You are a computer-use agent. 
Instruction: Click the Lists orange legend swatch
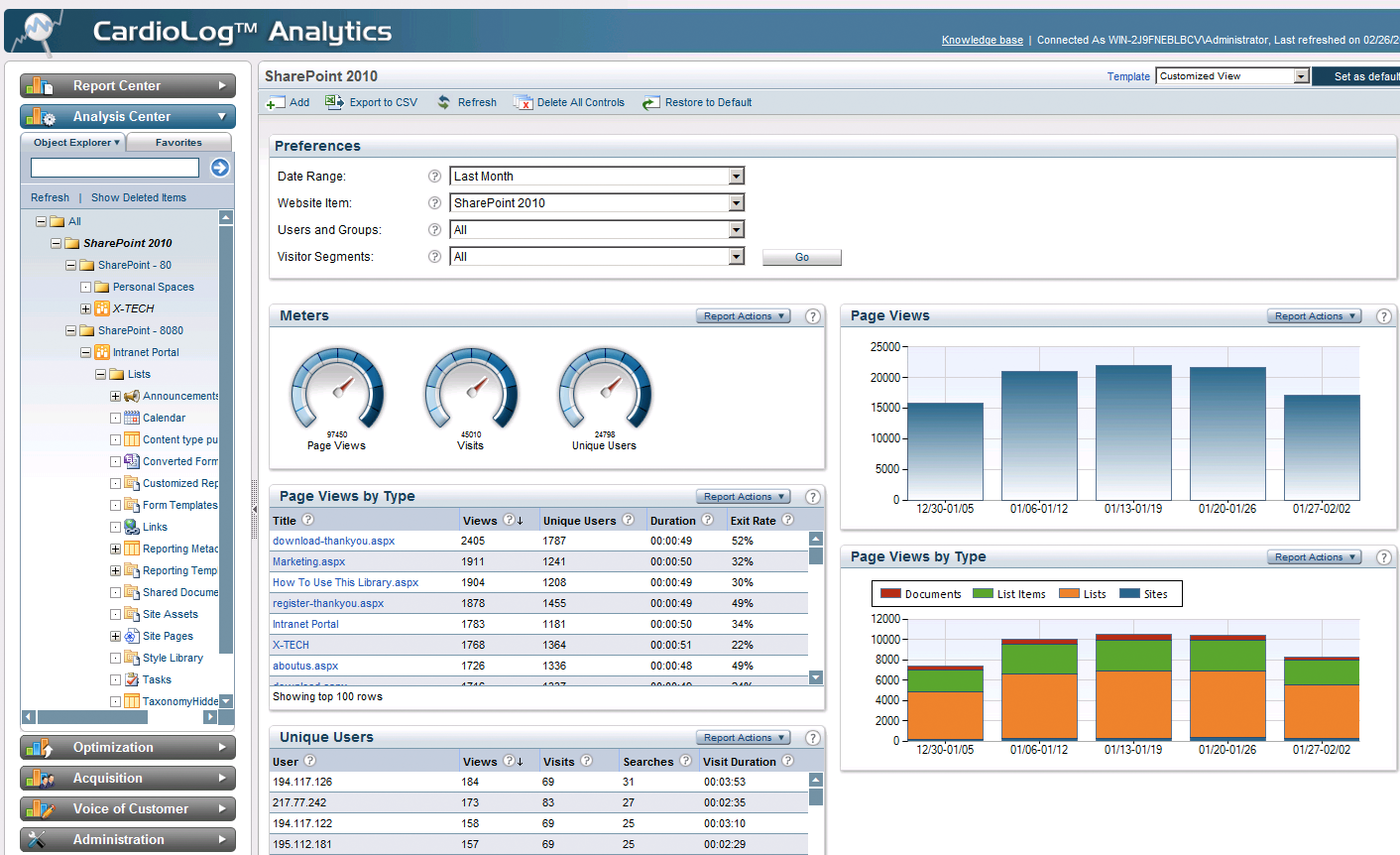(x=1069, y=593)
